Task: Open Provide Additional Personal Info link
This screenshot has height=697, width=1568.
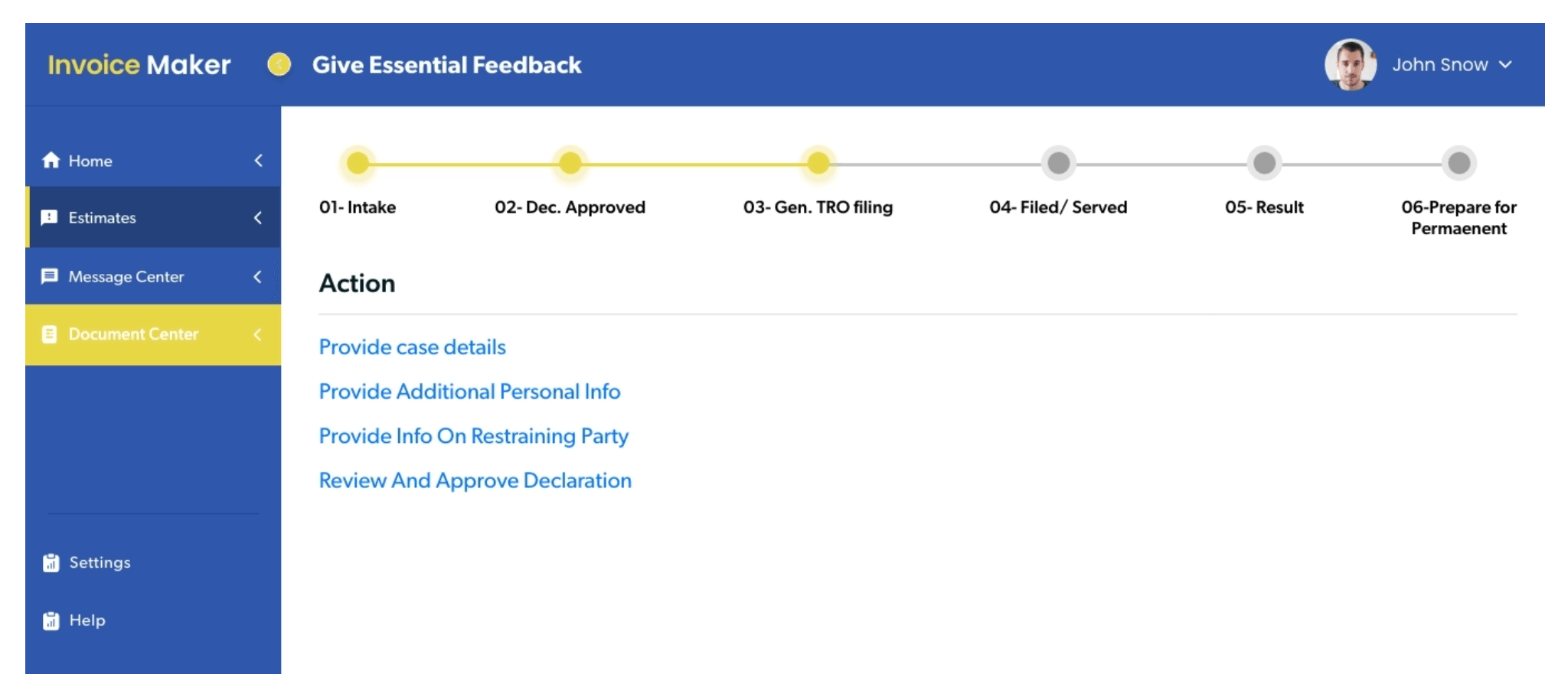Action: [x=469, y=392]
